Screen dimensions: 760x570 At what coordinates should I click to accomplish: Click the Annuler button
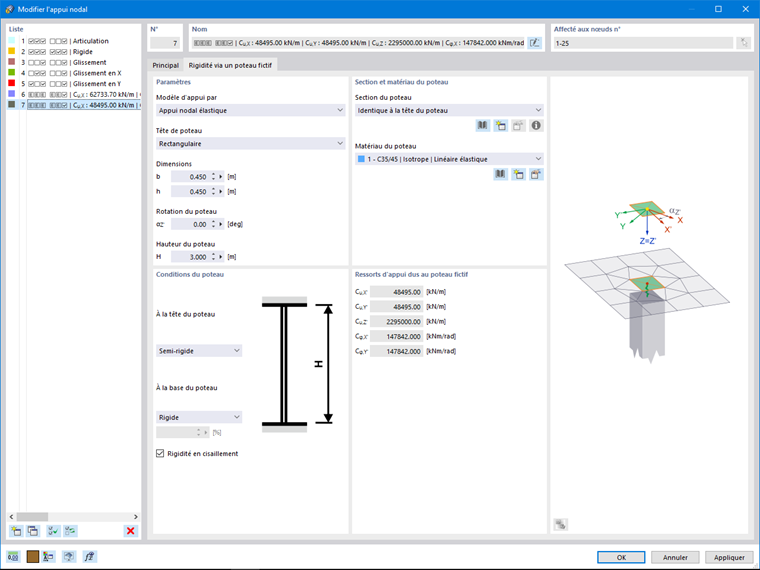pyautogui.click(x=675, y=557)
